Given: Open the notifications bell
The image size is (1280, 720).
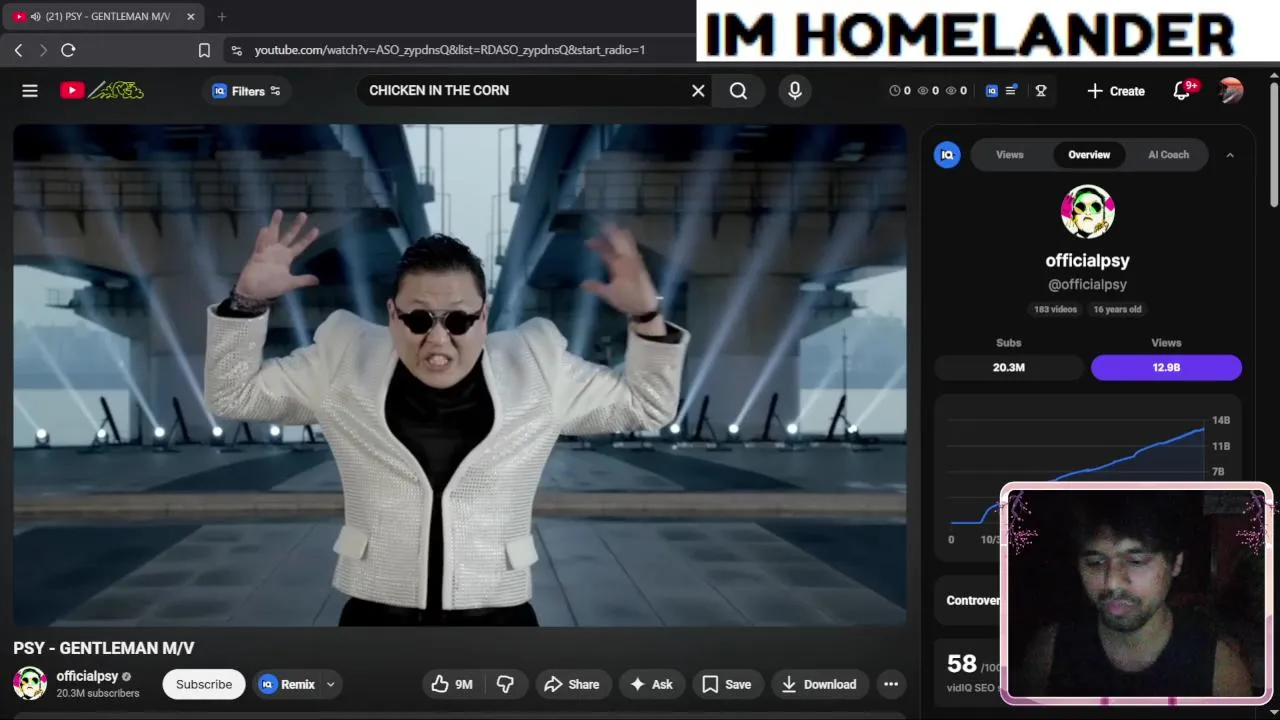Looking at the screenshot, I should 1182,91.
